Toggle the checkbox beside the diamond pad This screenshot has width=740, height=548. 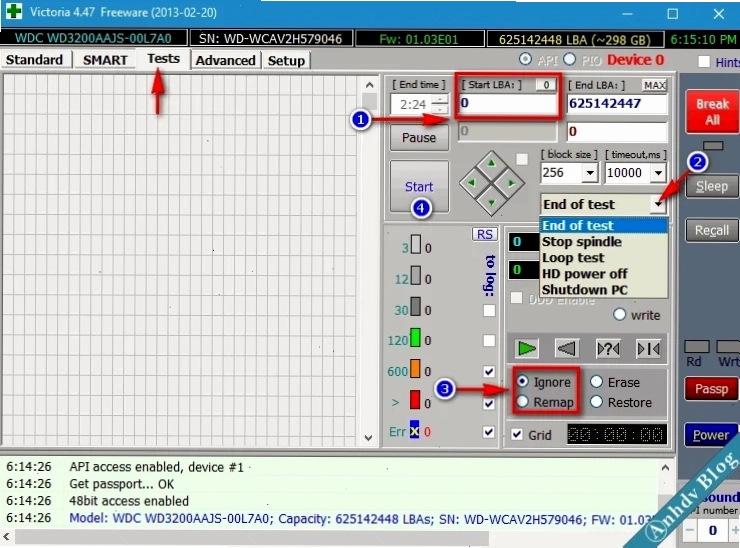[521, 159]
